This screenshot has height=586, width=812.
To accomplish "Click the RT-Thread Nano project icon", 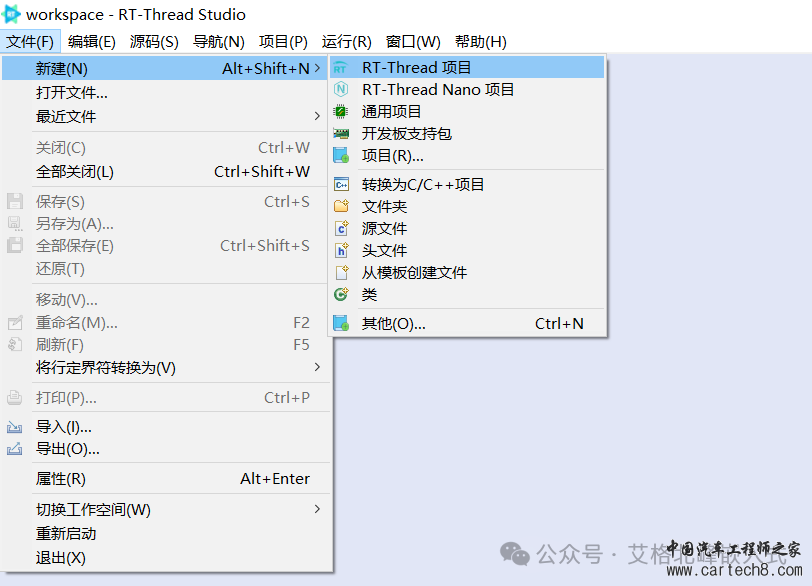I will (341, 90).
